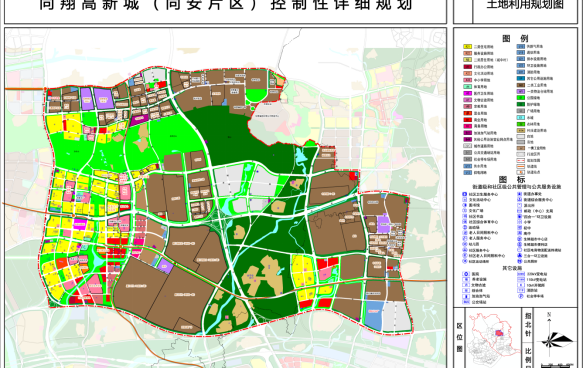Click the hospital icon under 其它设施

pyautogui.click(x=466, y=274)
